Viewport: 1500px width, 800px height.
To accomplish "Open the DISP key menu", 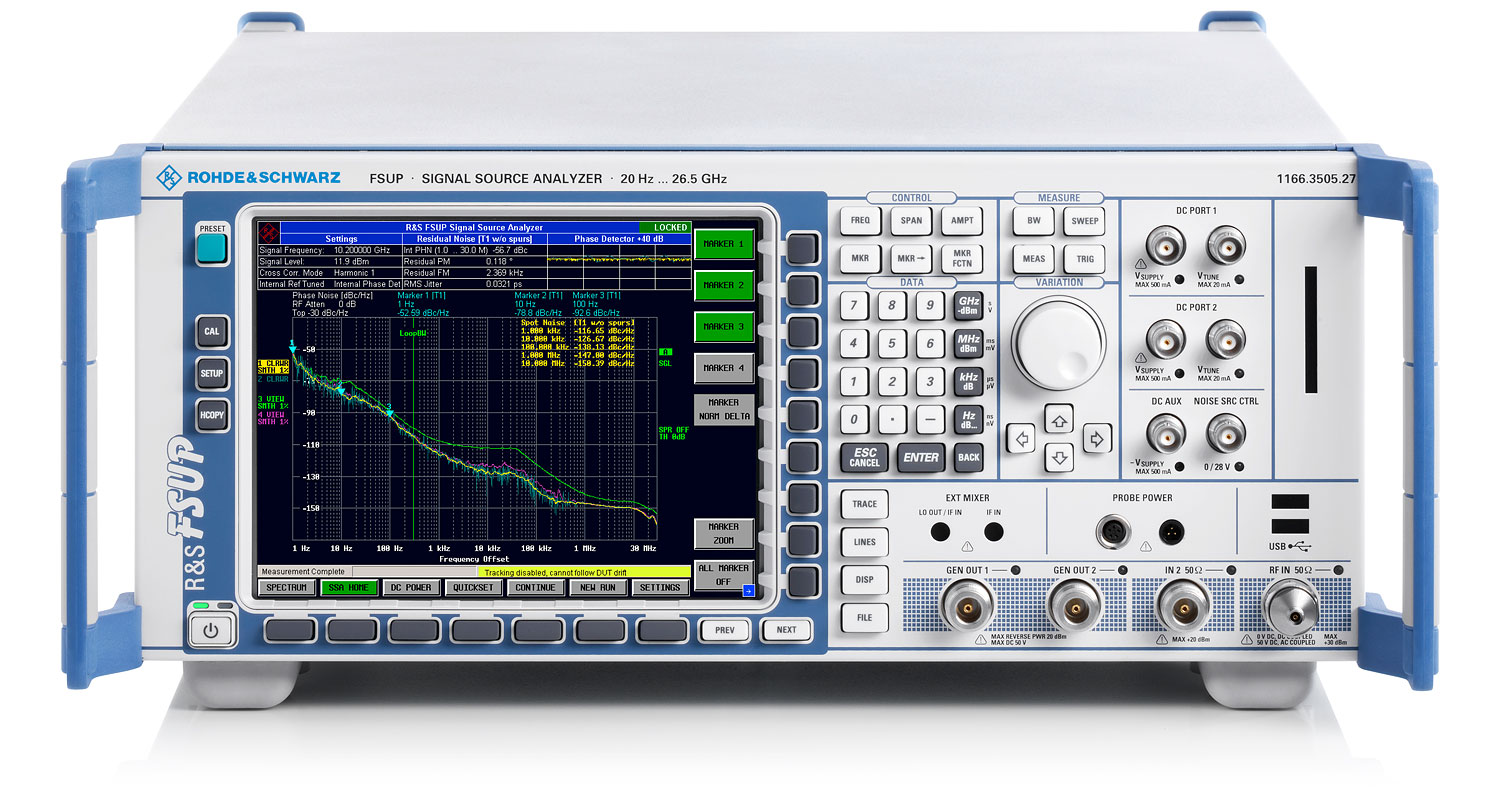I will (x=865, y=580).
